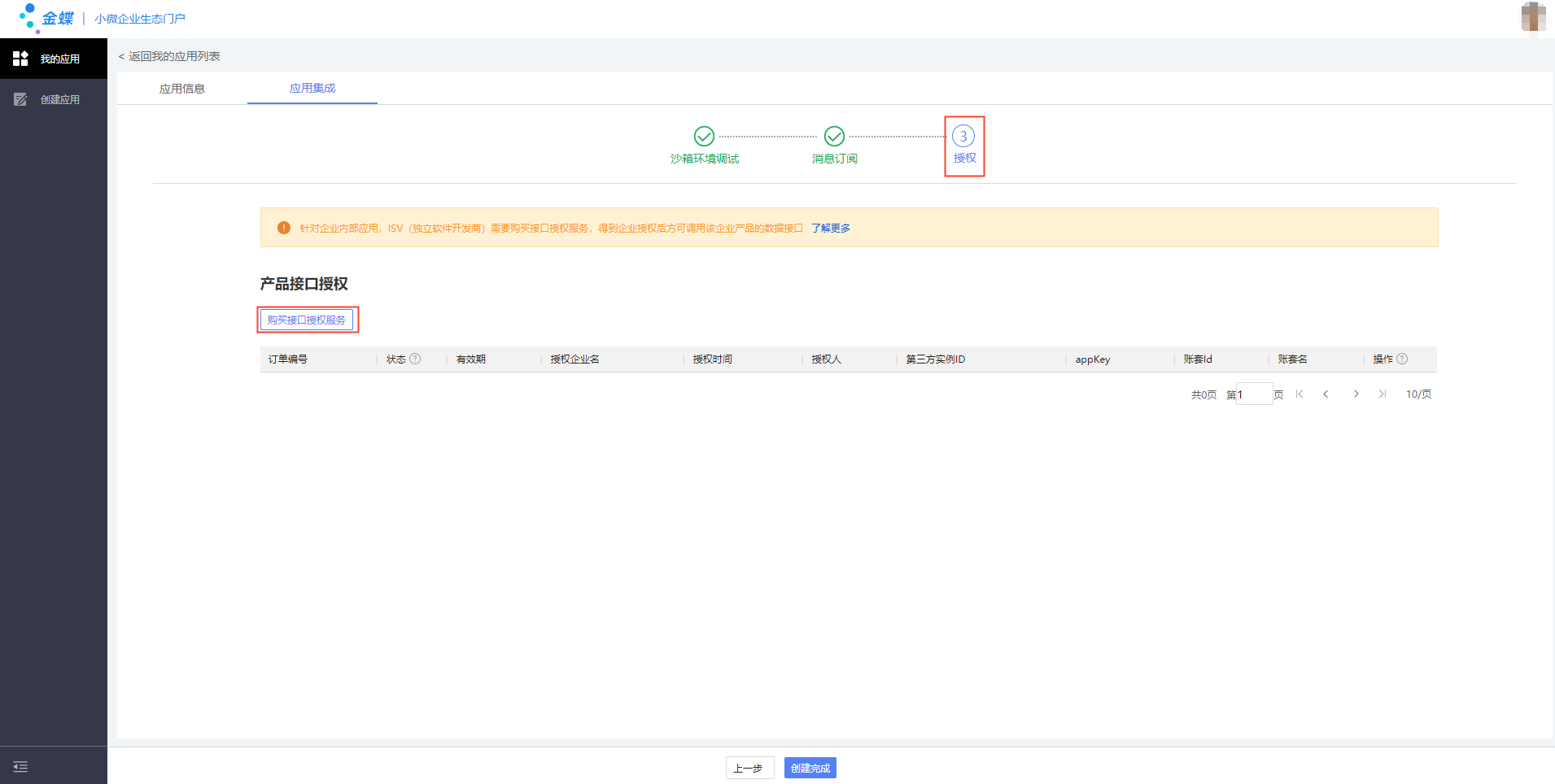Switch to the 应用信息 tab
This screenshot has width=1555, height=784.
click(182, 89)
